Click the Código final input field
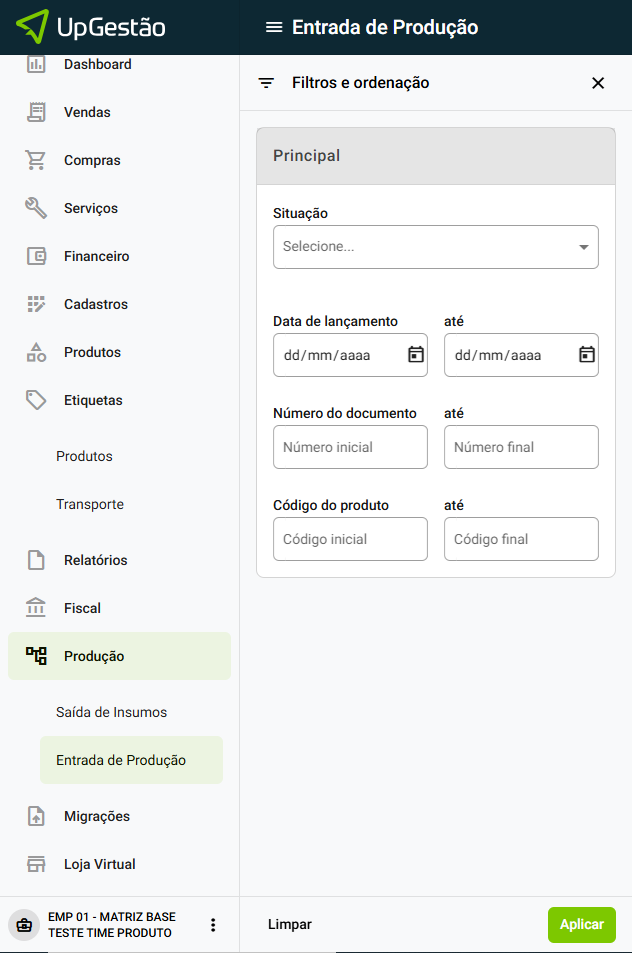 521,539
